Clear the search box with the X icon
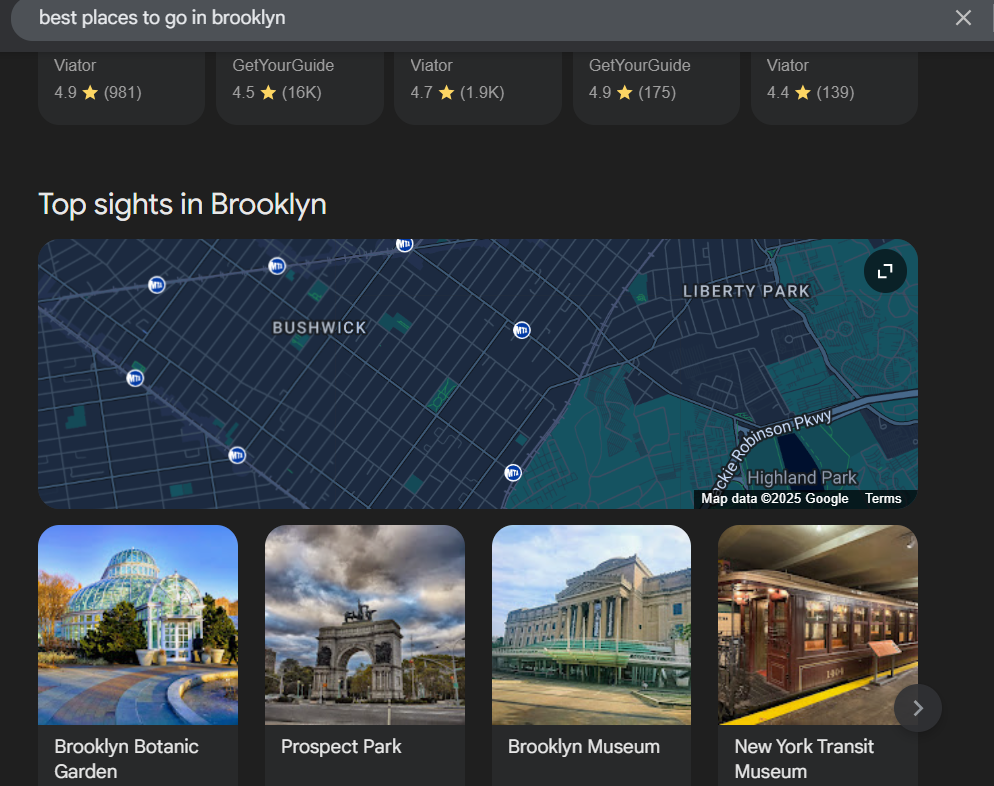The image size is (994, 786). coord(963,18)
